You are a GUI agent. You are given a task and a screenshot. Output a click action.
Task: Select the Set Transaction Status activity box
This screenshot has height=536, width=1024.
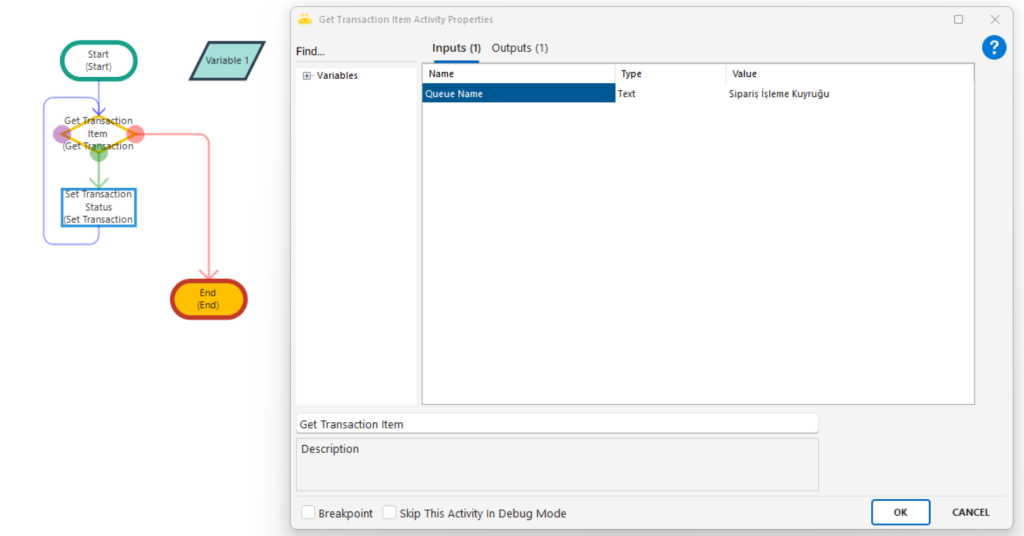coord(98,207)
